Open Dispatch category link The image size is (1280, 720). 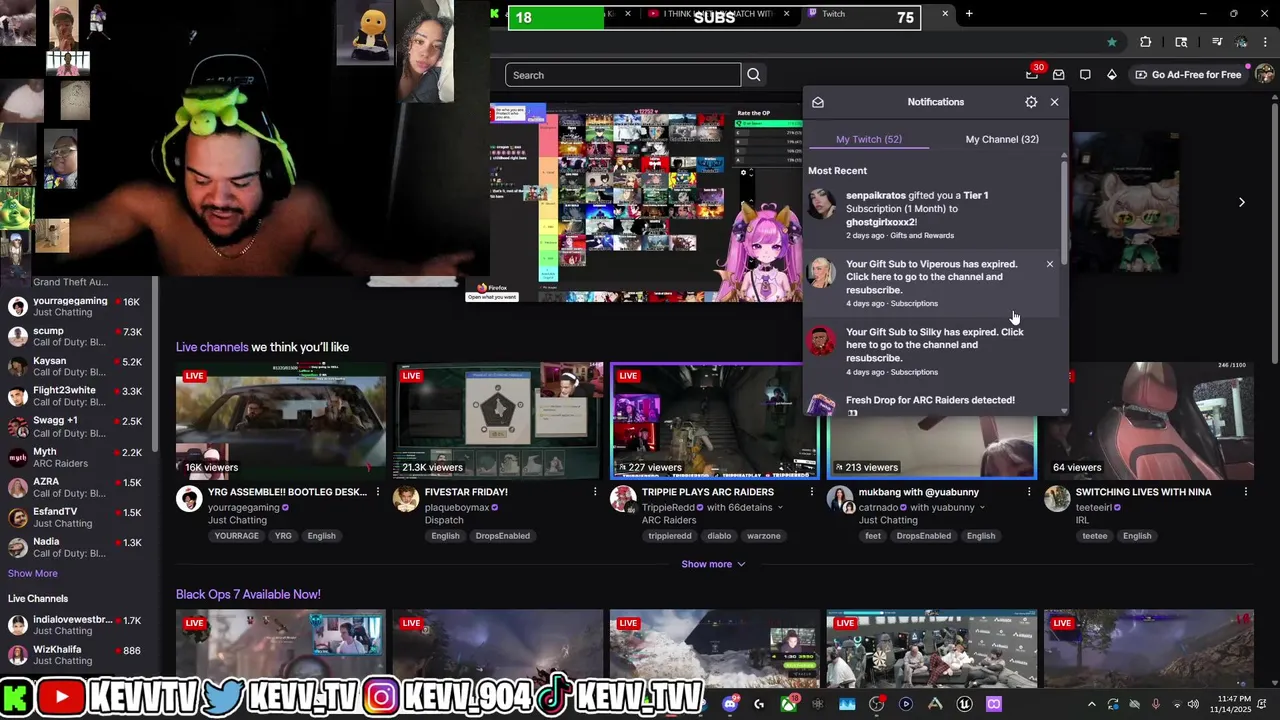click(x=444, y=520)
